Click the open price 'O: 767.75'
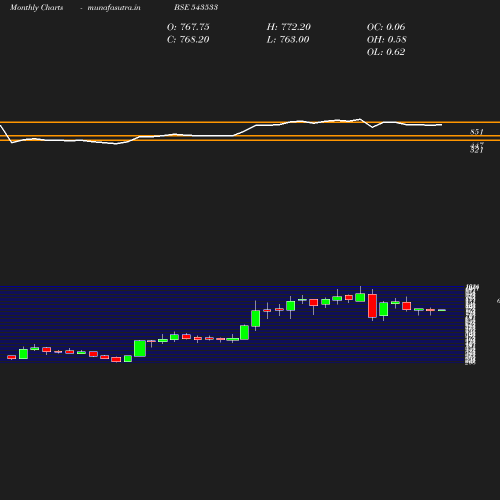Image resolution: width=500 pixels, height=500 pixels. [188, 27]
